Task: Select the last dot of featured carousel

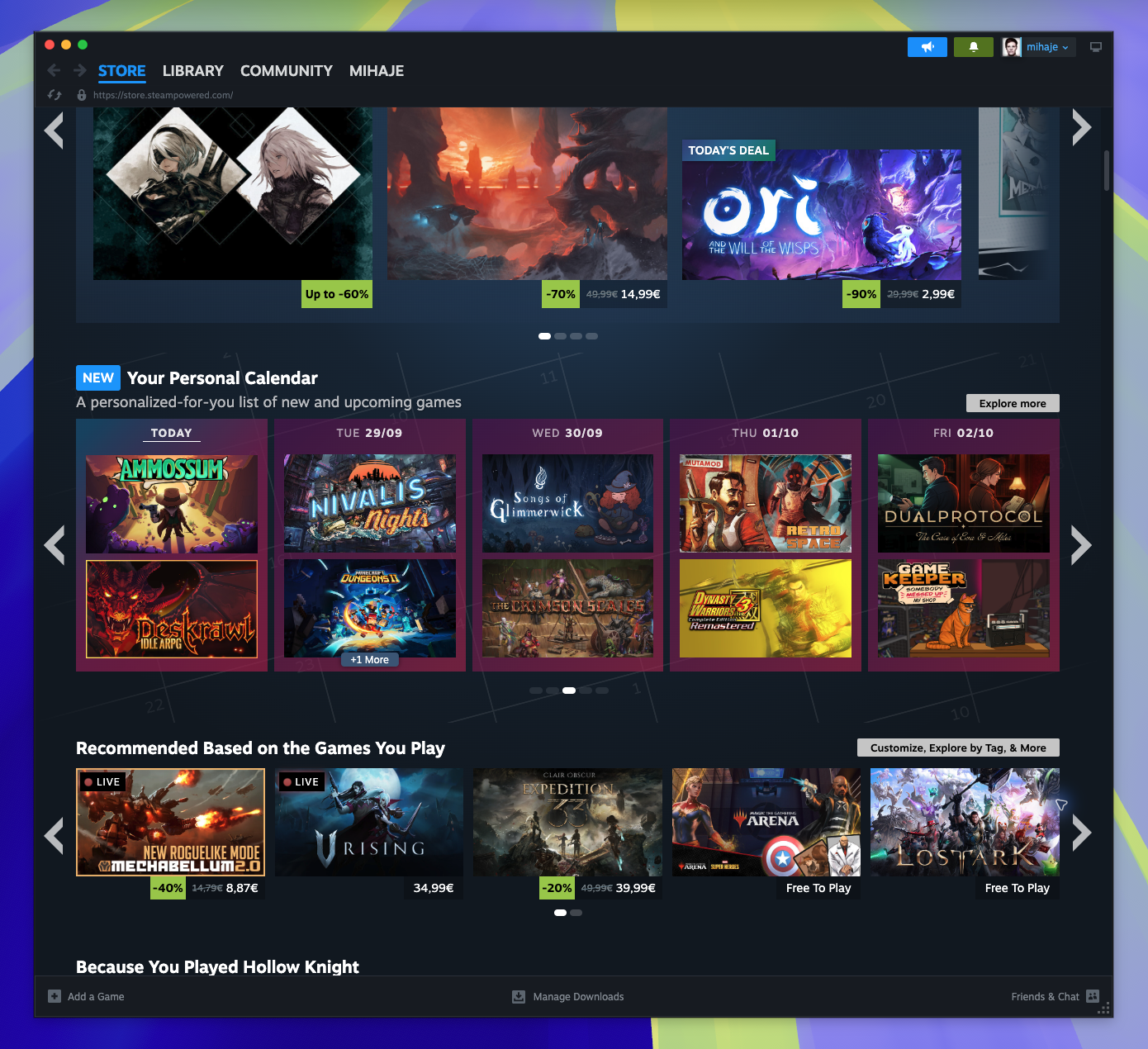Action: pos(591,336)
